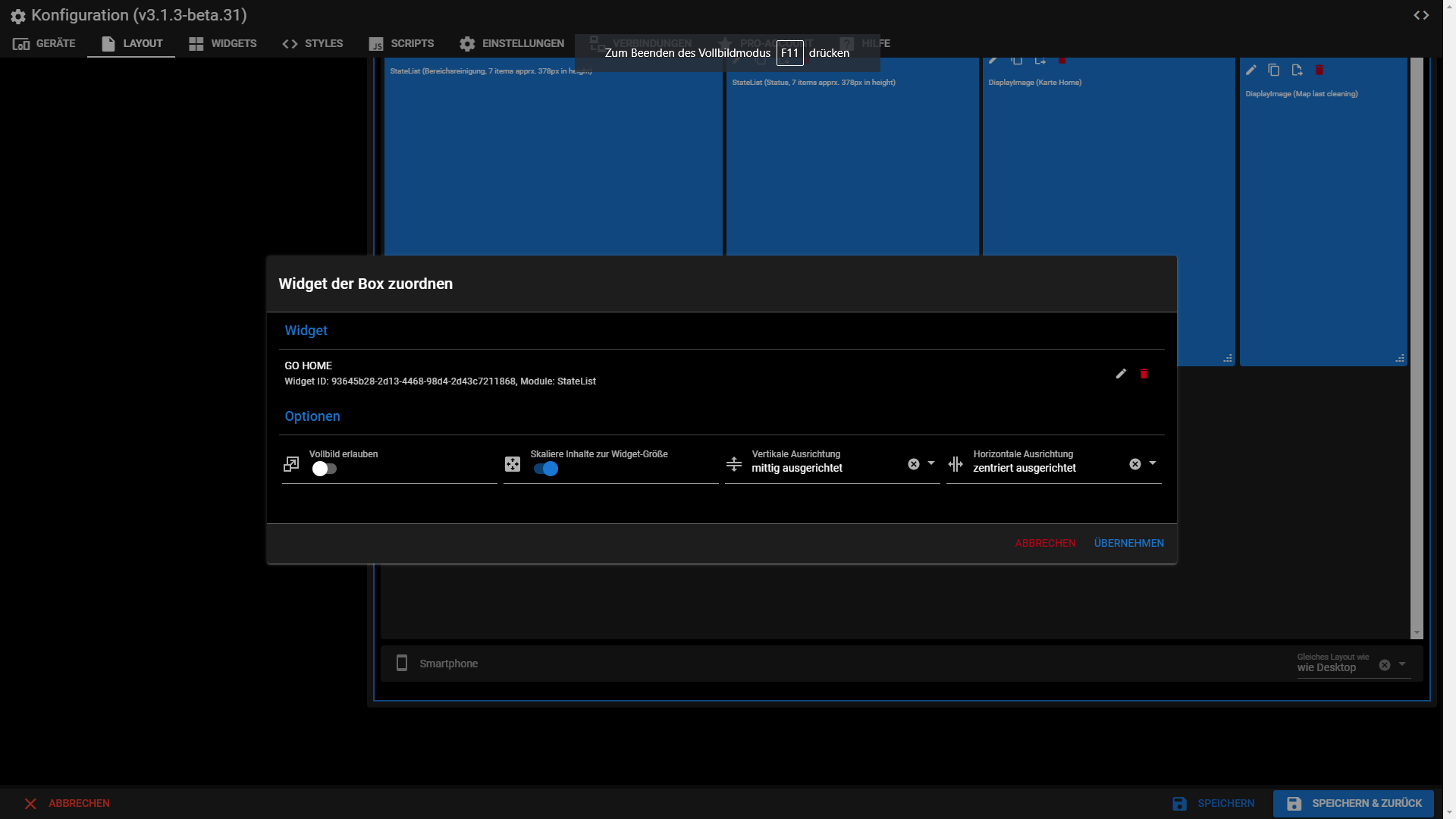1456x819 pixels.
Task: Open the Vertikale Ausrichtung field 'mittig ausgerichtet'
Action: (x=832, y=463)
